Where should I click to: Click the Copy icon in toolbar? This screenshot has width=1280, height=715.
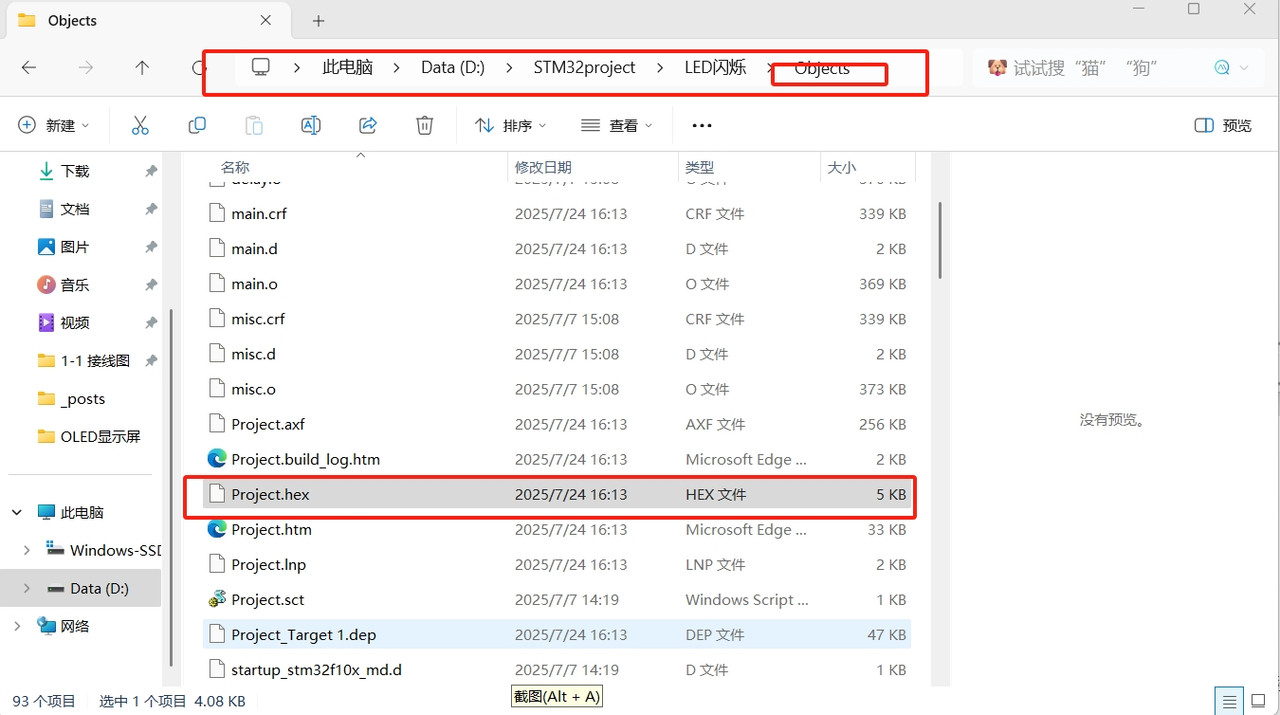click(197, 125)
